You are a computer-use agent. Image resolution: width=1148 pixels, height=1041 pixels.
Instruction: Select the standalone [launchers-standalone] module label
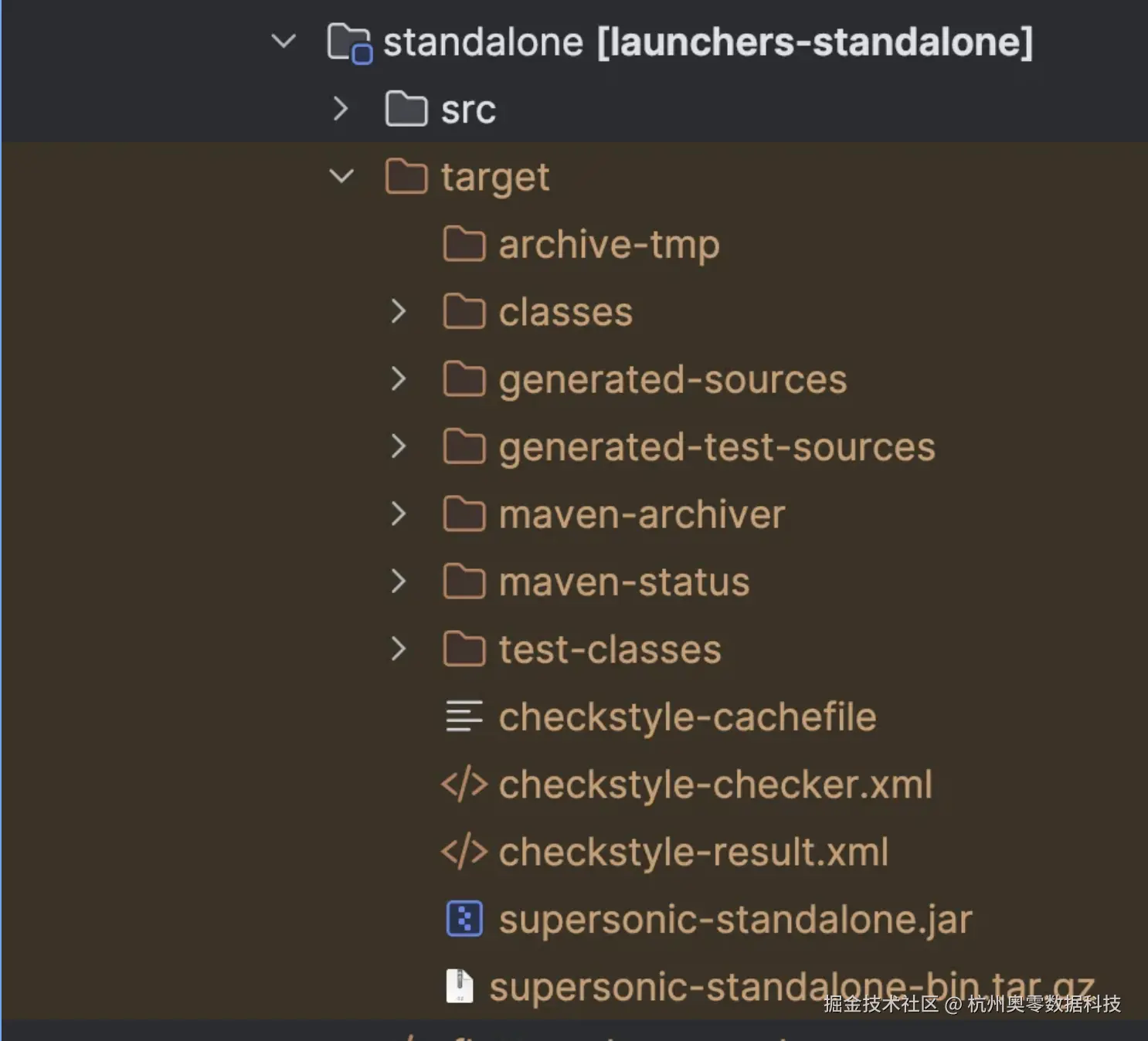(x=707, y=42)
